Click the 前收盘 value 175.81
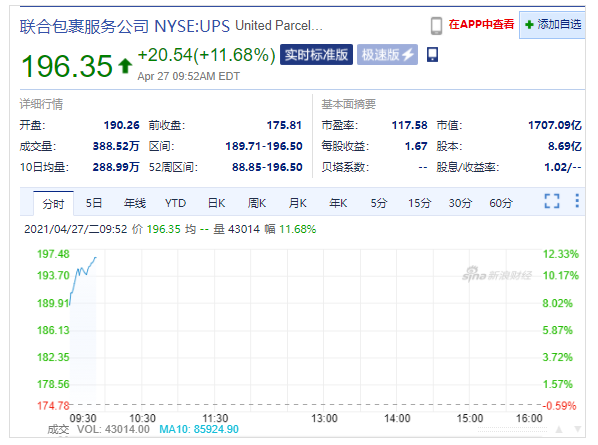 click(x=284, y=125)
